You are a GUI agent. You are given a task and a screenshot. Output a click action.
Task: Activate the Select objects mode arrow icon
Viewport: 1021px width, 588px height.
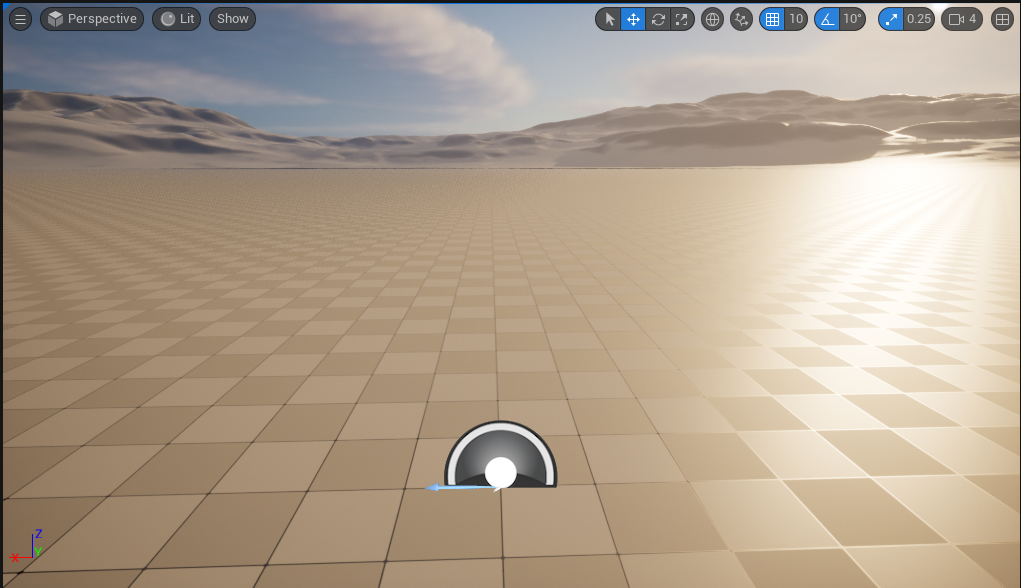pyautogui.click(x=609, y=20)
